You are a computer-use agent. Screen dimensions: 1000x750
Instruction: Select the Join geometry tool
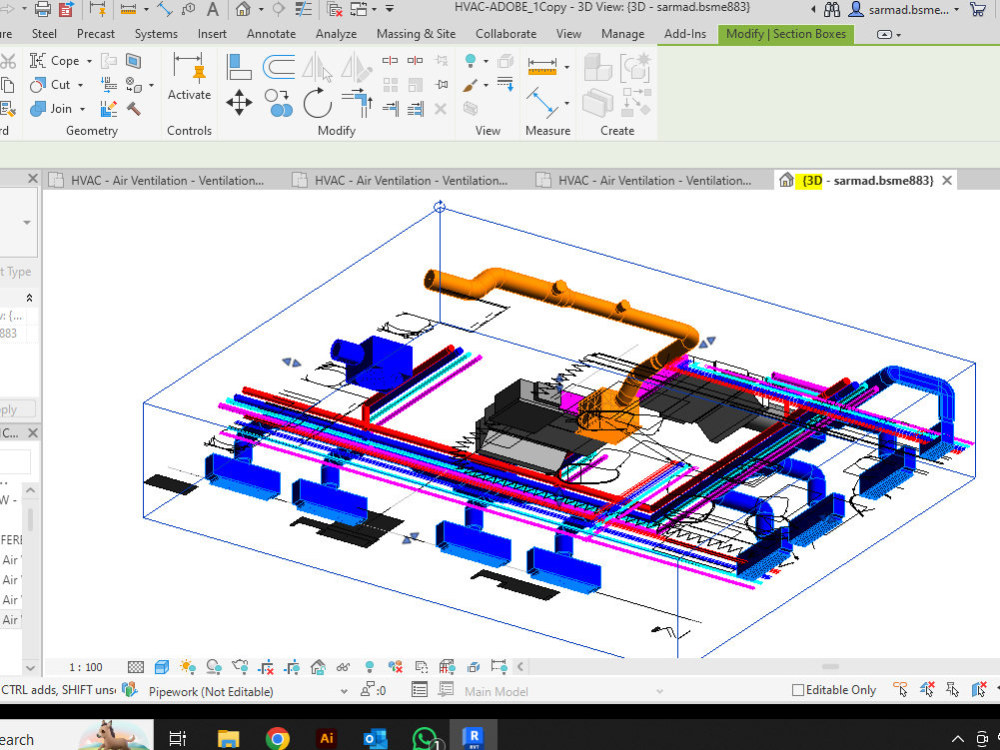click(51, 108)
